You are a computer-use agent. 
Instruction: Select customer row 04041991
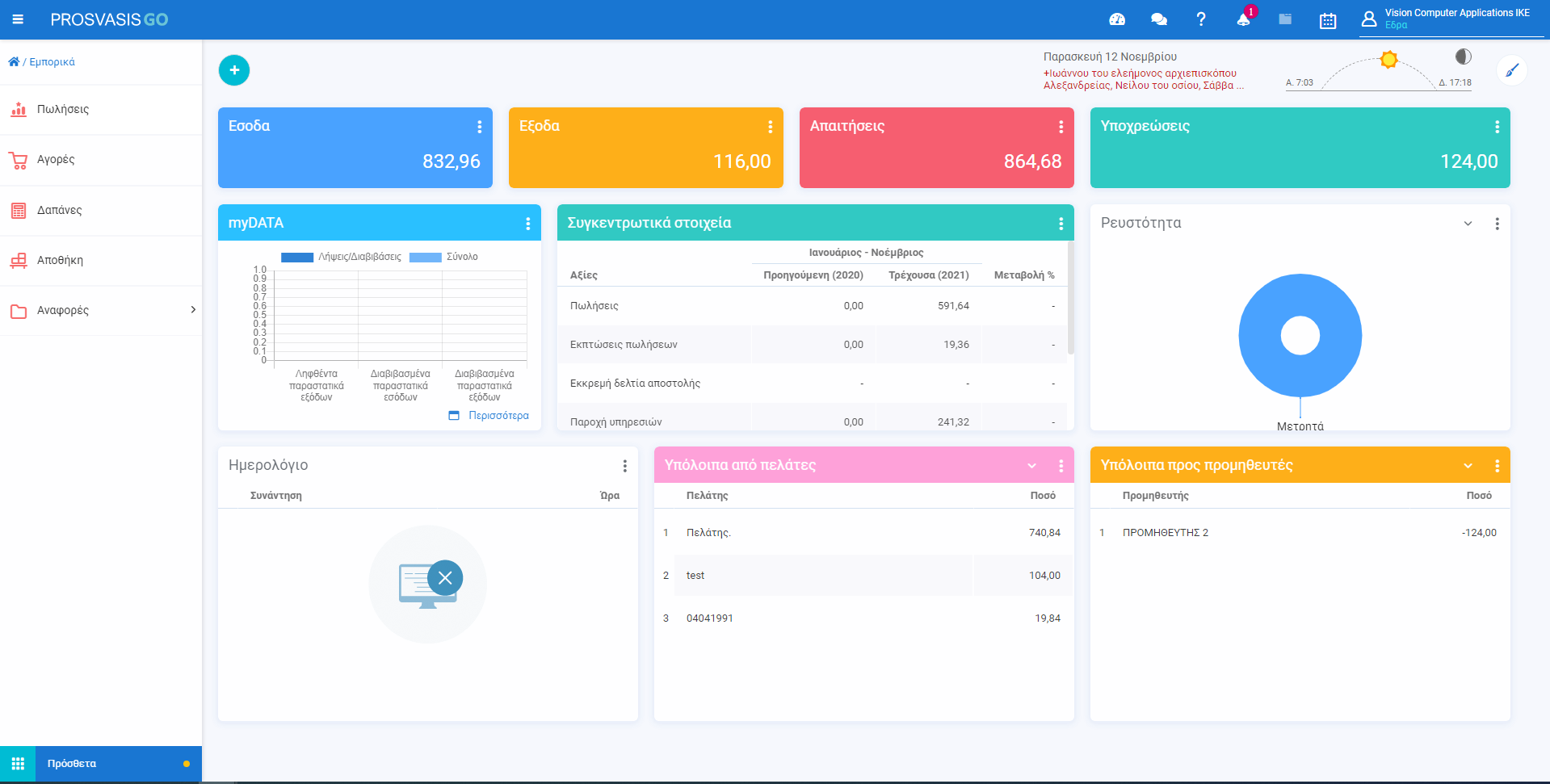[864, 618]
